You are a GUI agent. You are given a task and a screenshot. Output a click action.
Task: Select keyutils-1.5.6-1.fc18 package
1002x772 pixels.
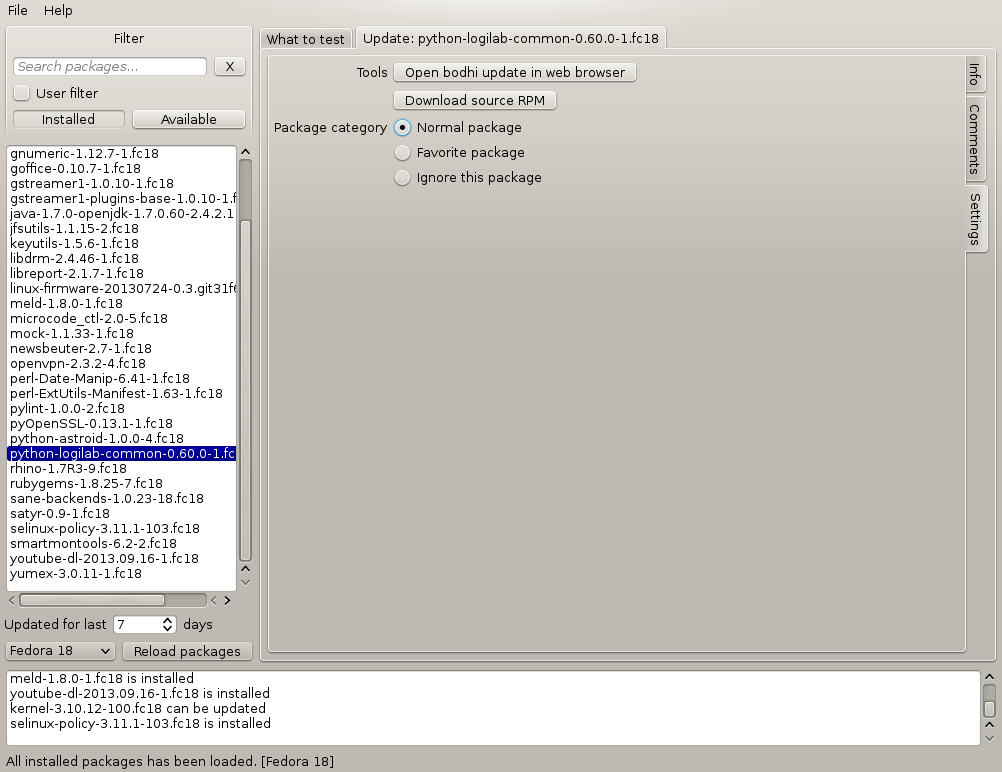[121, 243]
